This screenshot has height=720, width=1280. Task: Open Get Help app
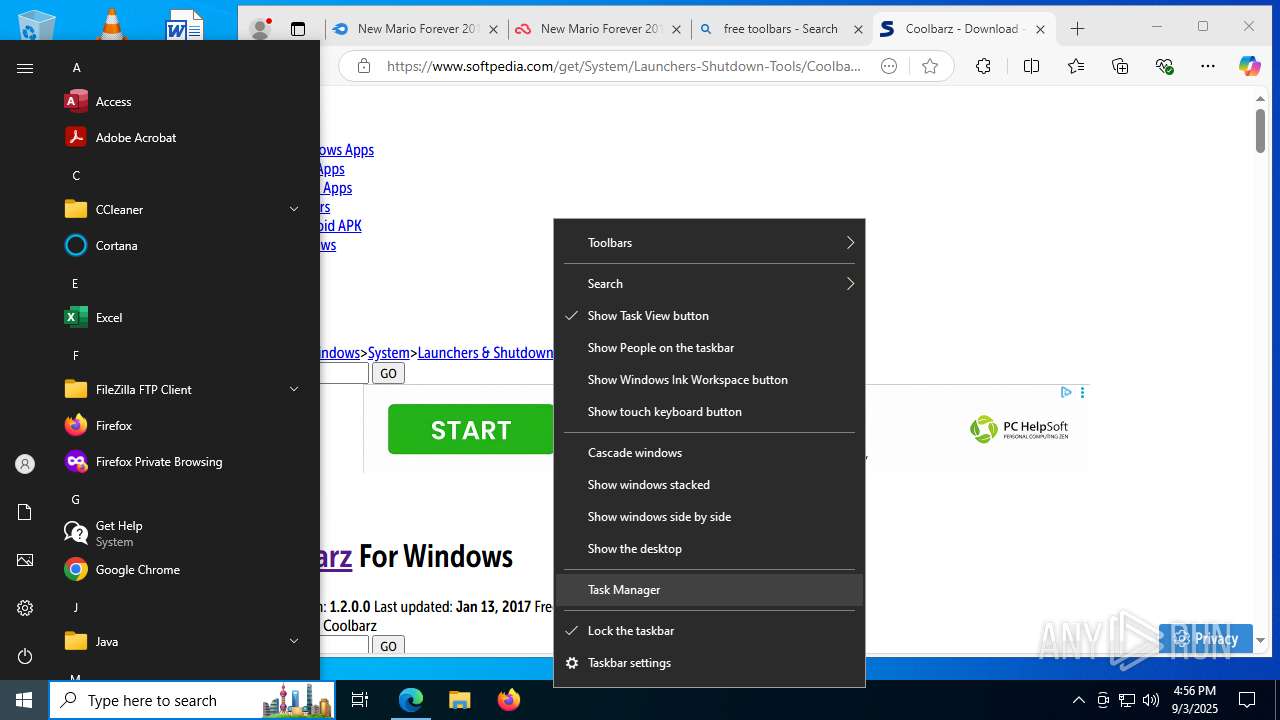(x=180, y=533)
